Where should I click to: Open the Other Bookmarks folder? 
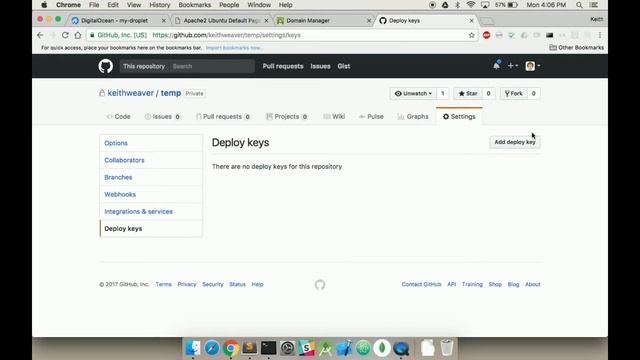pos(576,48)
